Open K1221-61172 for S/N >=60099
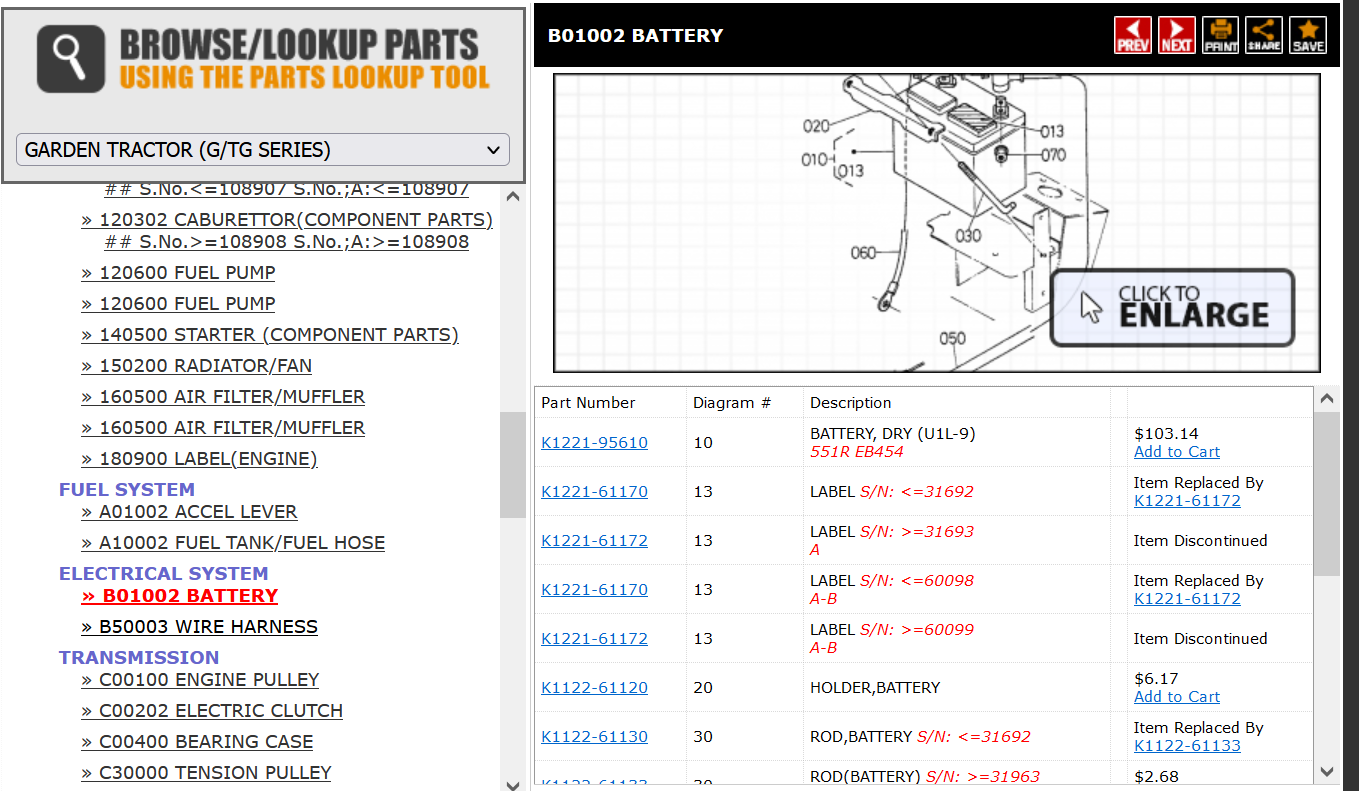The image size is (1359, 791). click(594, 639)
